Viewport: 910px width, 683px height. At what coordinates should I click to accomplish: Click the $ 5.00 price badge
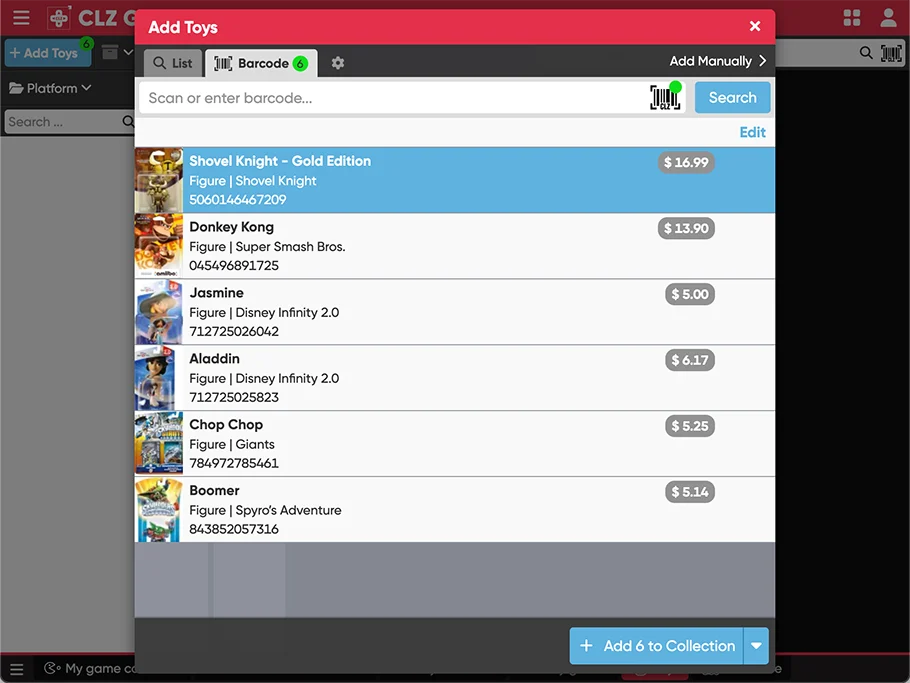689,294
